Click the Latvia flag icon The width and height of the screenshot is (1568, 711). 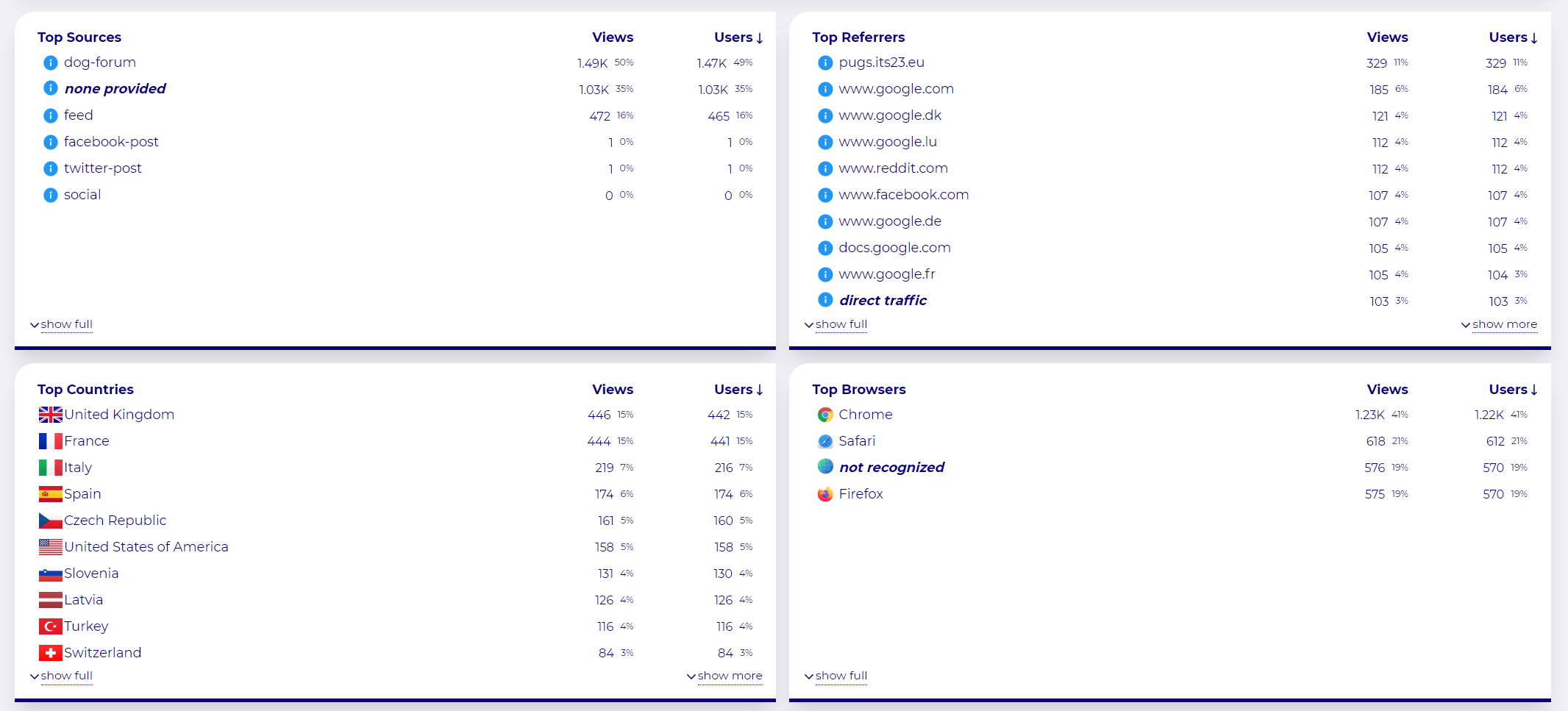point(51,600)
